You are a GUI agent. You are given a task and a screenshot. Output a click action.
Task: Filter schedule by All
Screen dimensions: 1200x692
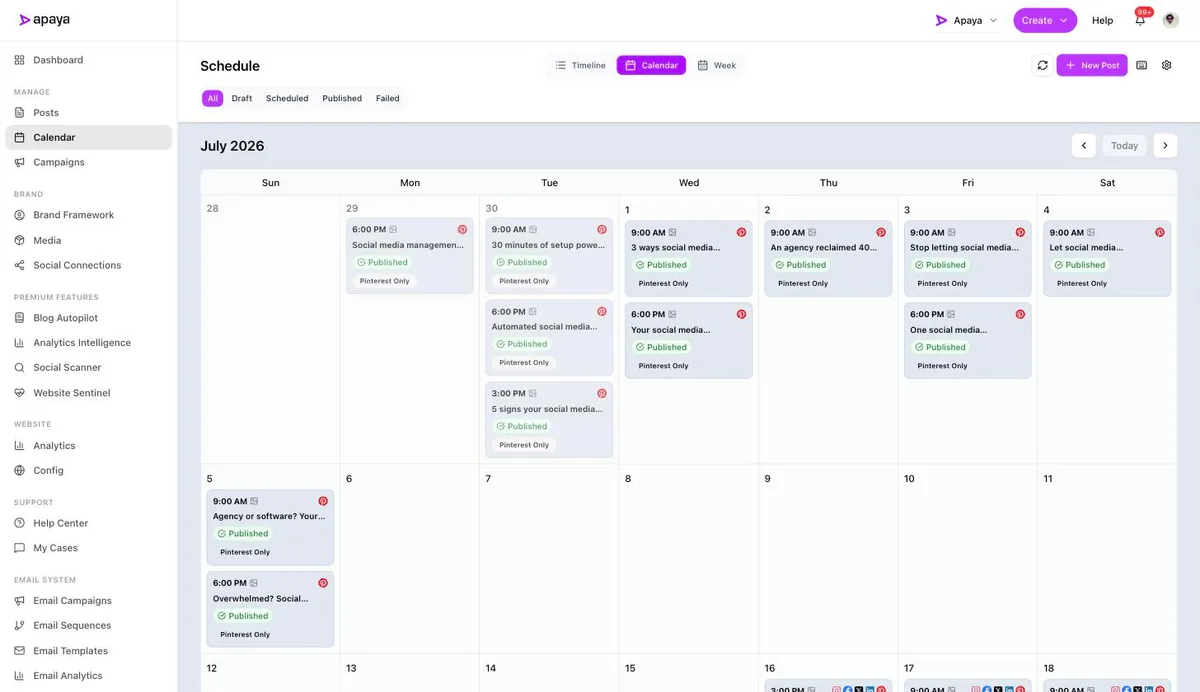pos(212,98)
